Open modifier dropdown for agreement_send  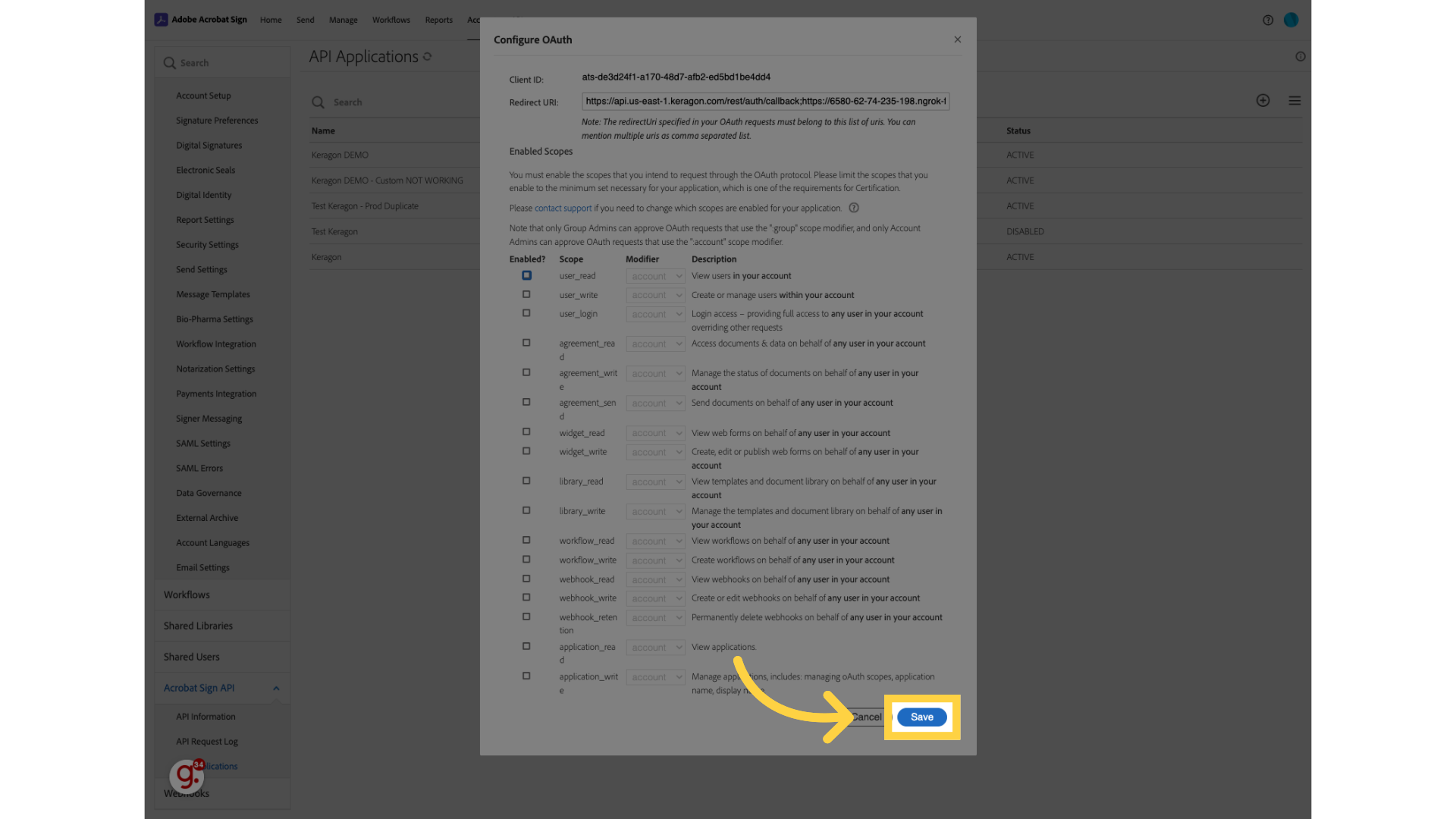[x=656, y=403]
